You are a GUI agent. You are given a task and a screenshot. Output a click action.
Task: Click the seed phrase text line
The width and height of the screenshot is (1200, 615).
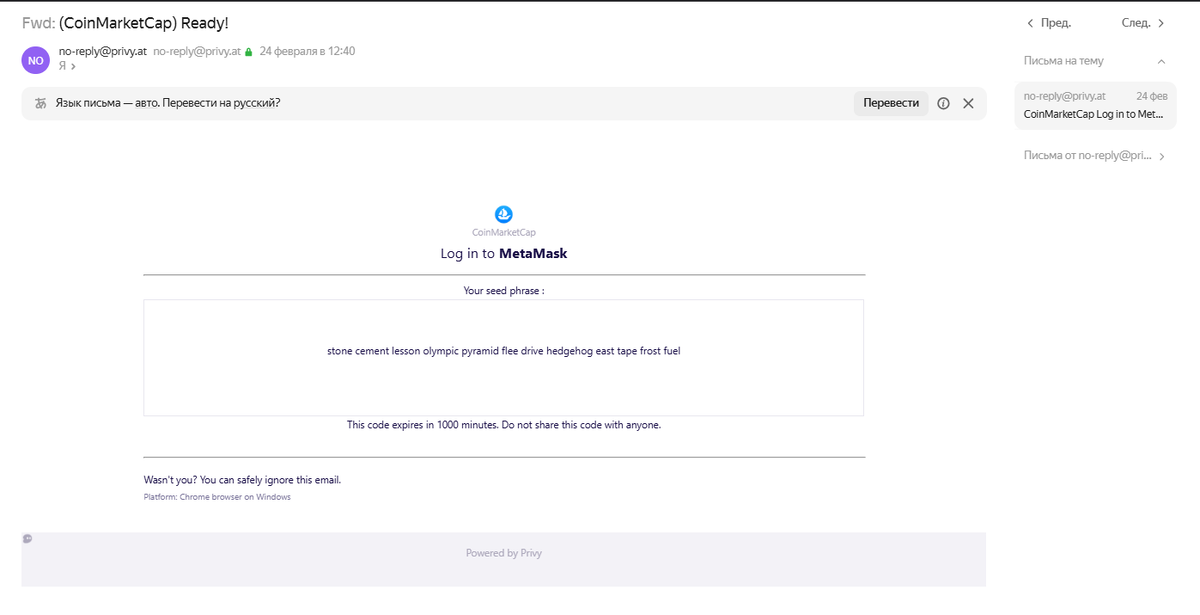(x=503, y=351)
